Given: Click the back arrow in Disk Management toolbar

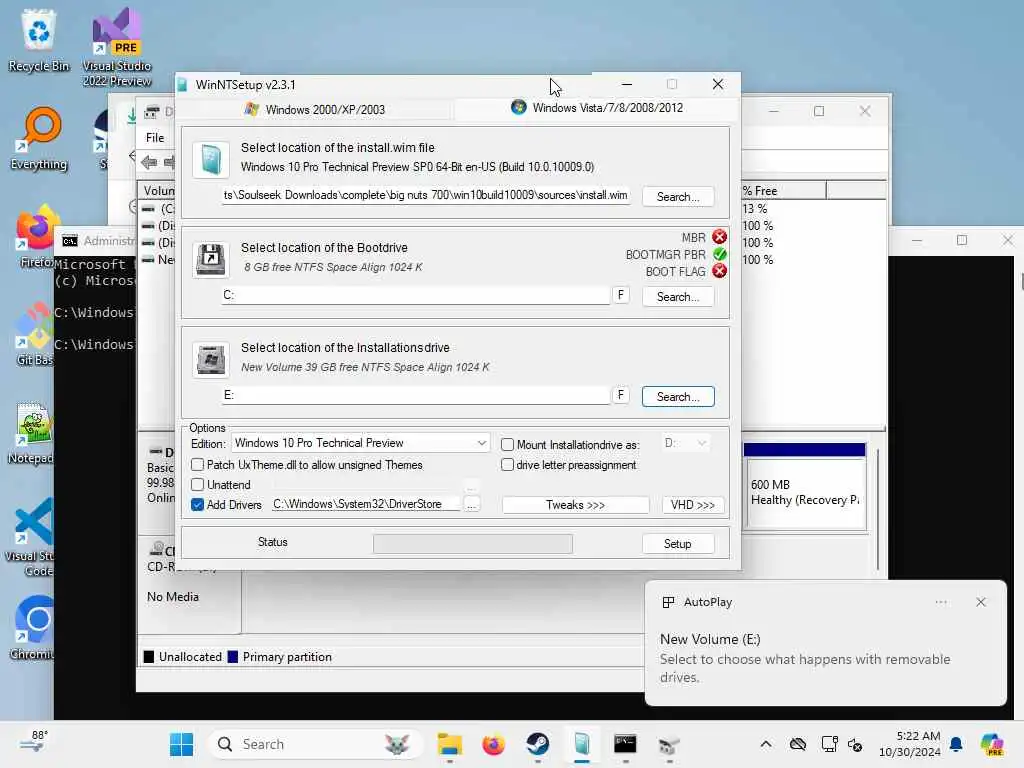Looking at the screenshot, I should coord(149,162).
